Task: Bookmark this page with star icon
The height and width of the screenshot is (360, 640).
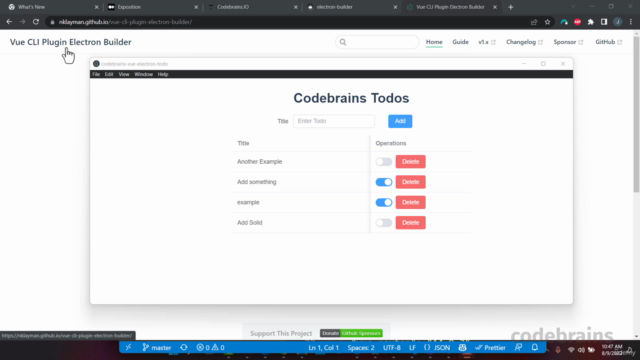Action: point(547,22)
